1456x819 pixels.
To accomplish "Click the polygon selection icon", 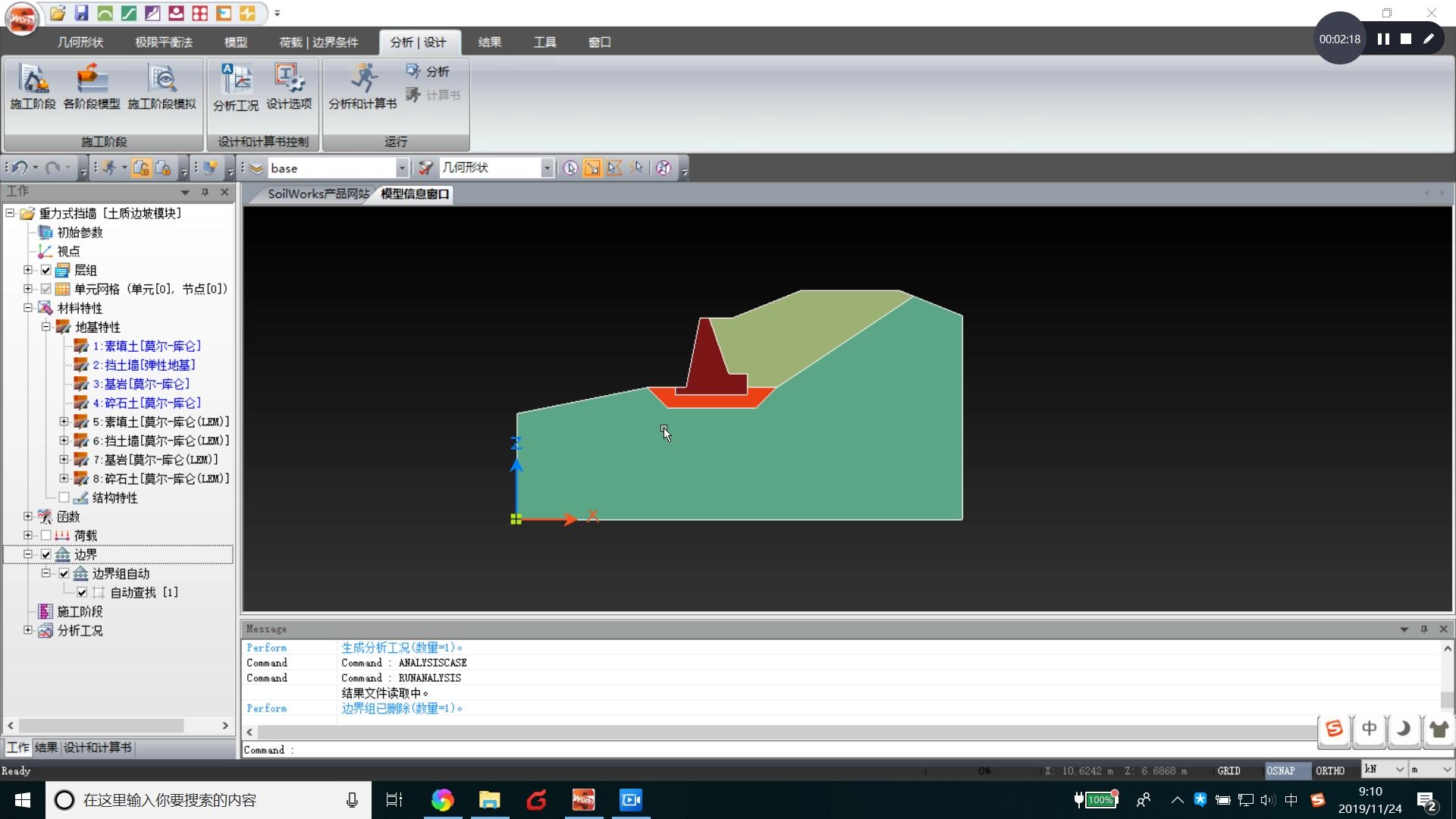I will point(614,168).
